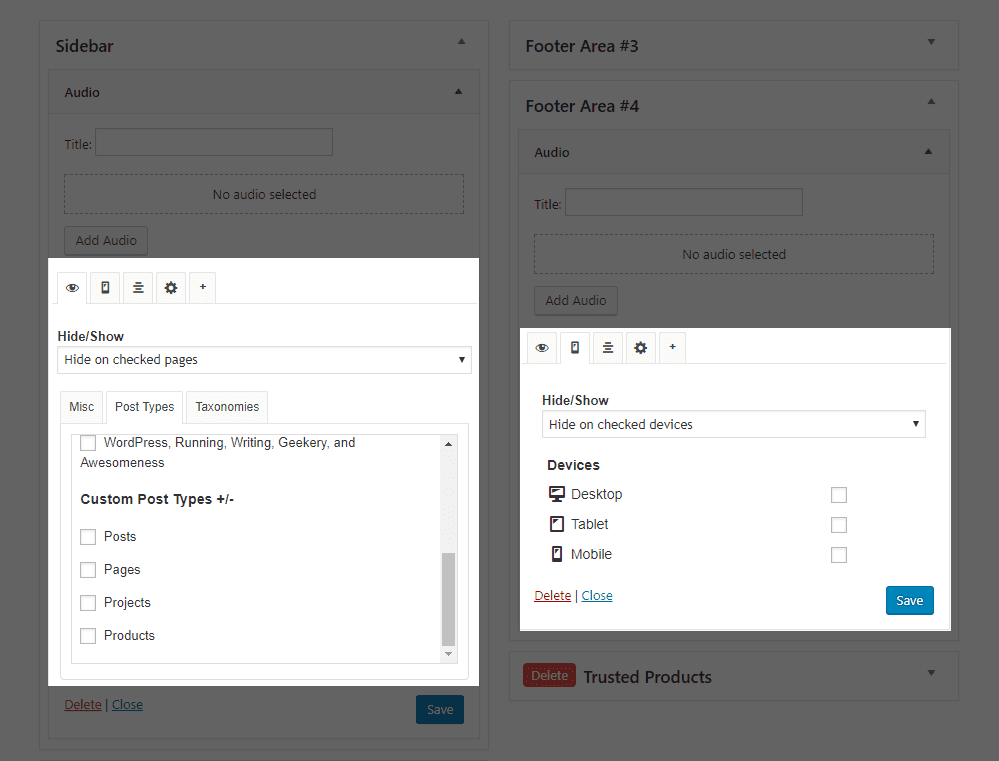Click the plus icon in Footer Area #4 toolbar
The image size is (999, 761).
coord(673,347)
